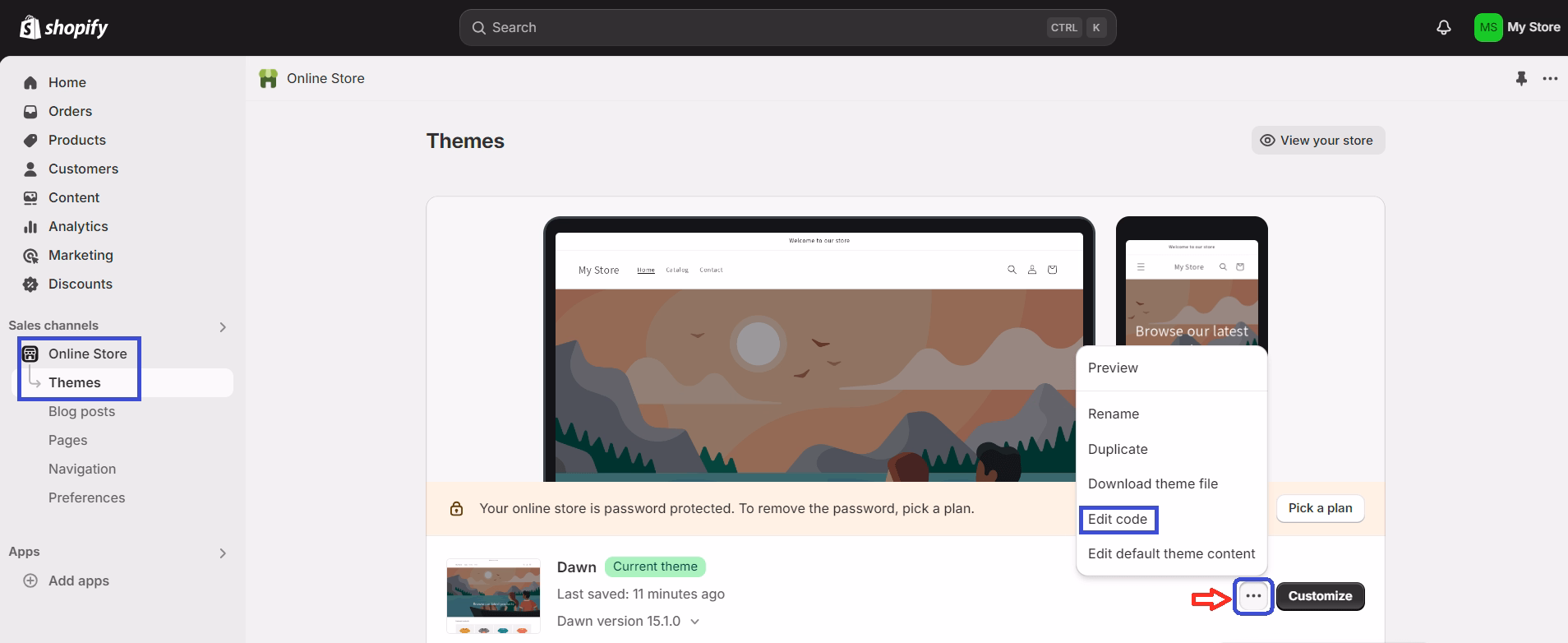
Task: Click the Analytics sidebar label
Action: pyautogui.click(x=78, y=226)
